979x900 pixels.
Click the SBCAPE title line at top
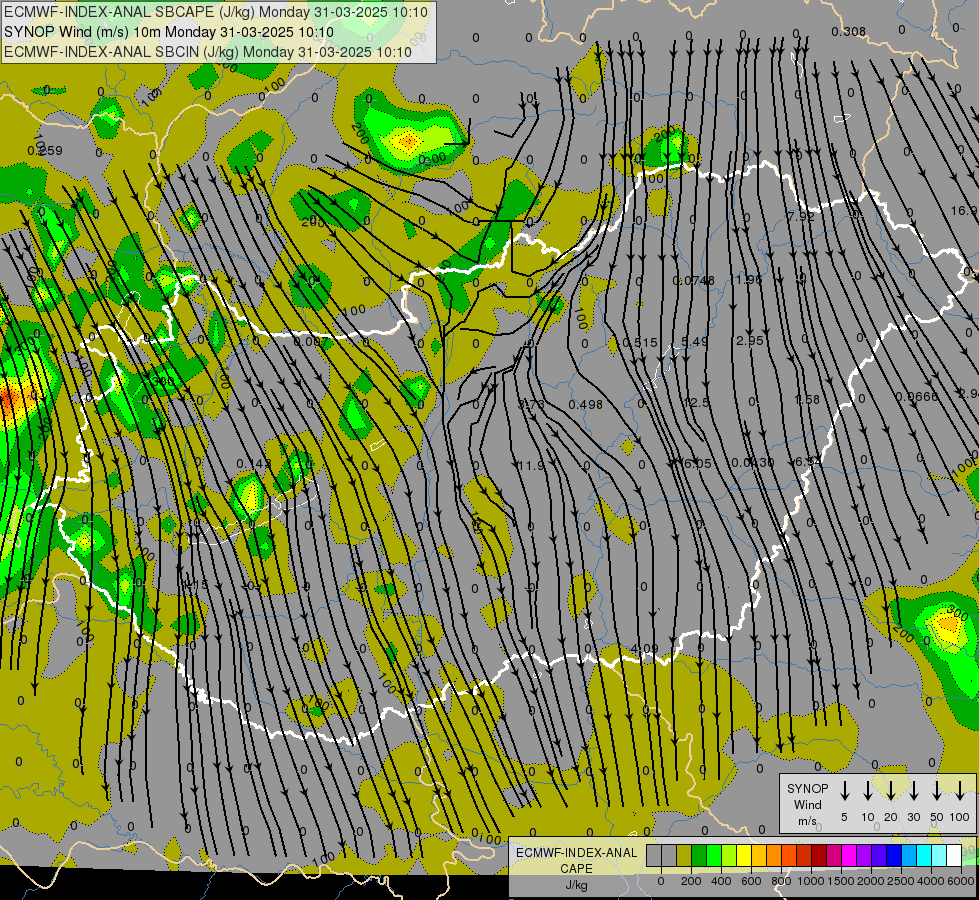click(x=216, y=12)
